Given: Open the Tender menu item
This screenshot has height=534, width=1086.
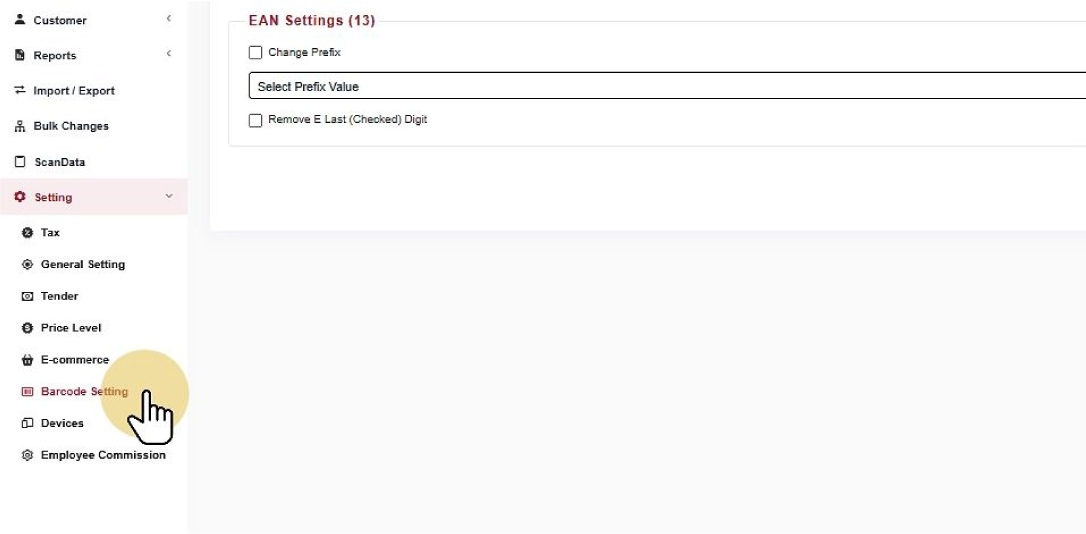Looking at the screenshot, I should 60,296.
